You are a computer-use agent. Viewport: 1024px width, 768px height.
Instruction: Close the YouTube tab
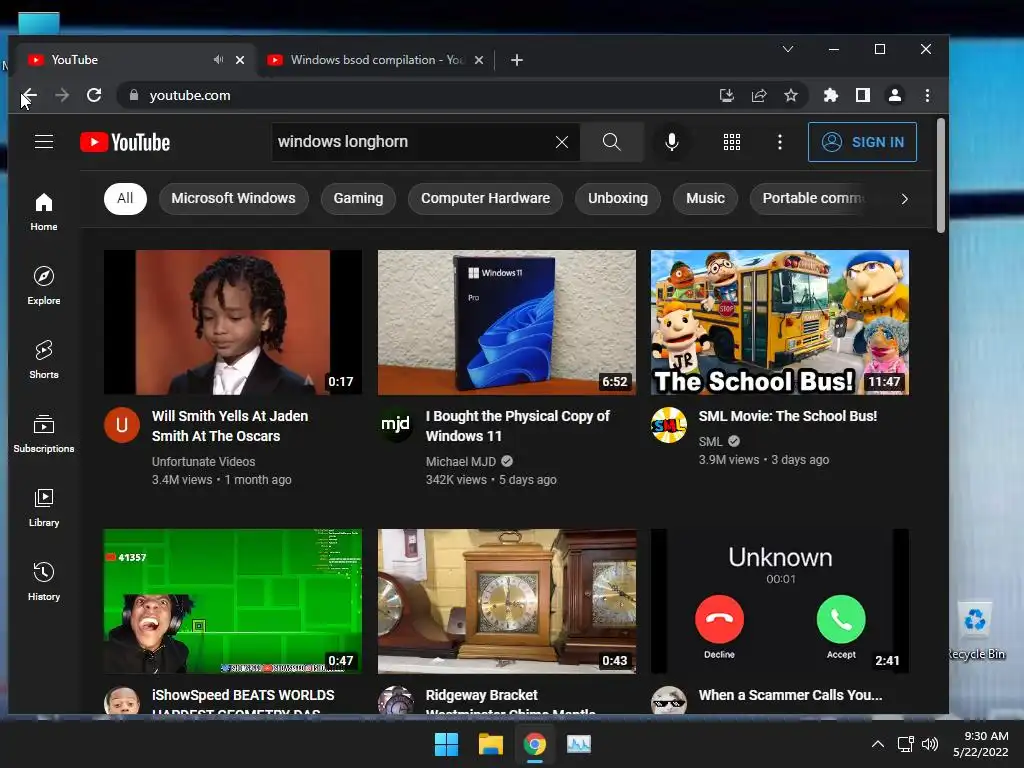click(x=240, y=59)
